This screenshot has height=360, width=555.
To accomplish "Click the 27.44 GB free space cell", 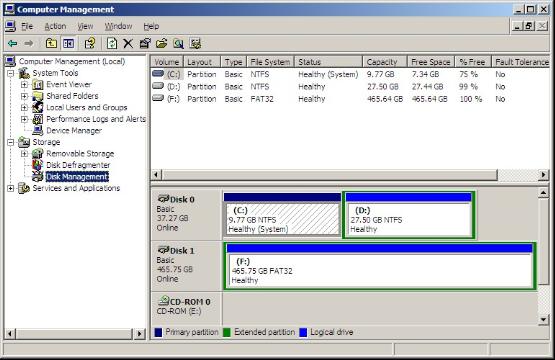I will coord(428,86).
